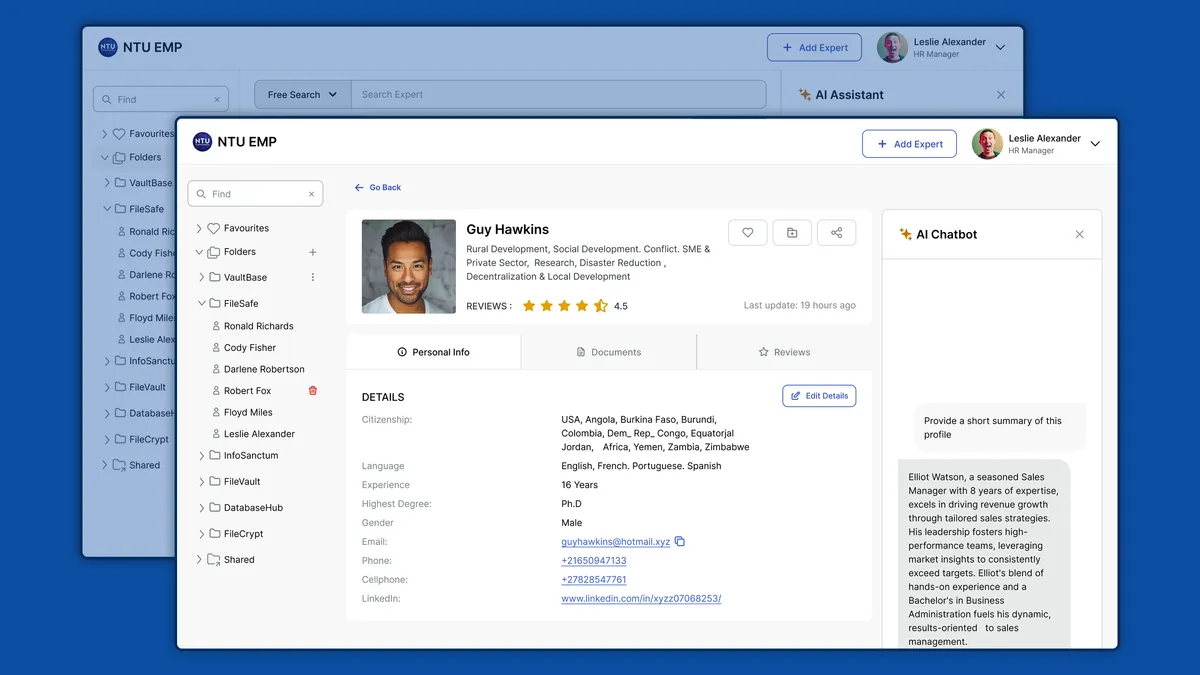Viewport: 1200px width, 675px height.
Task: Click the Add Expert button
Action: coord(909,144)
